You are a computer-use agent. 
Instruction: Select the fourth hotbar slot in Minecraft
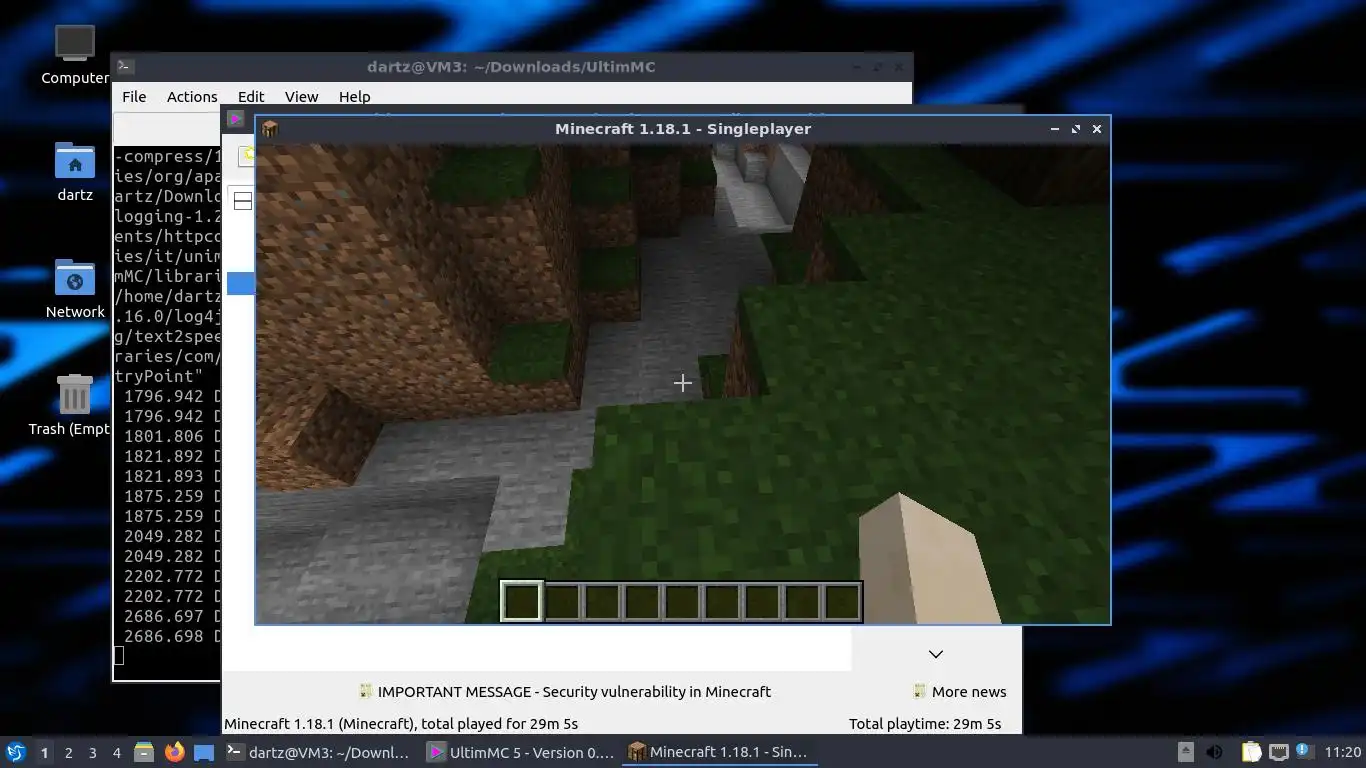tap(642, 602)
